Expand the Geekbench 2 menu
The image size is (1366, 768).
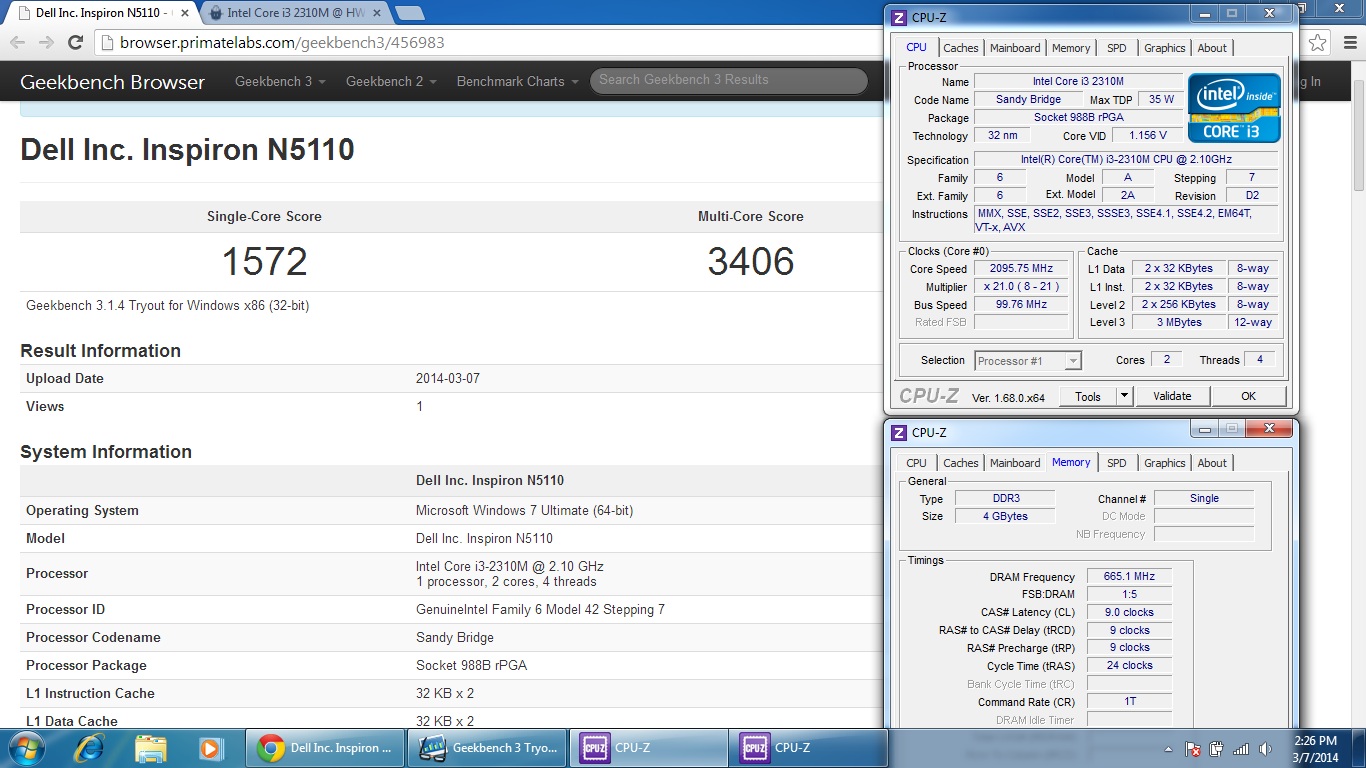pyautogui.click(x=391, y=82)
